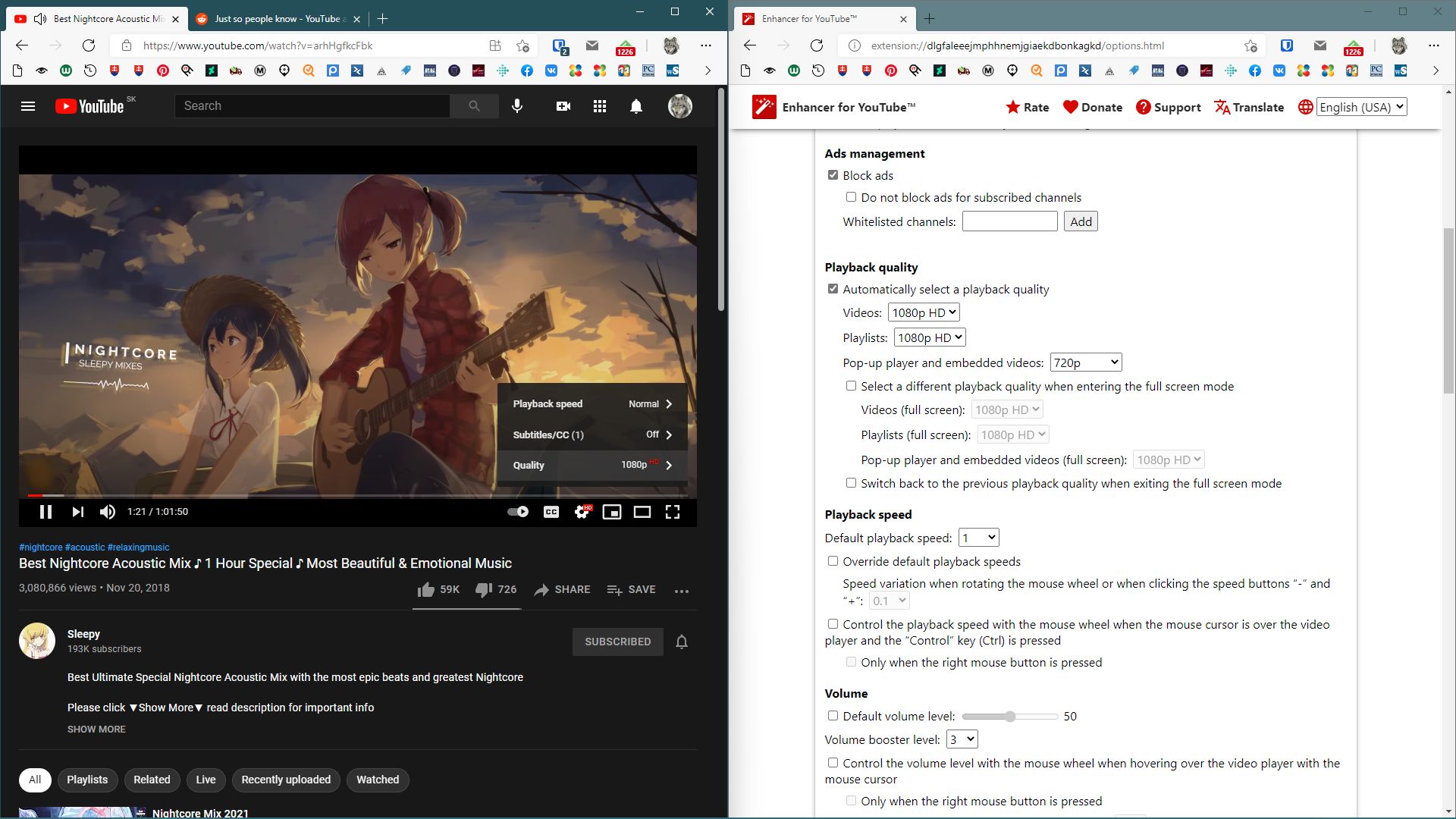The image size is (1456, 819).
Task: Mute the video volume speaker icon
Action: click(x=108, y=512)
